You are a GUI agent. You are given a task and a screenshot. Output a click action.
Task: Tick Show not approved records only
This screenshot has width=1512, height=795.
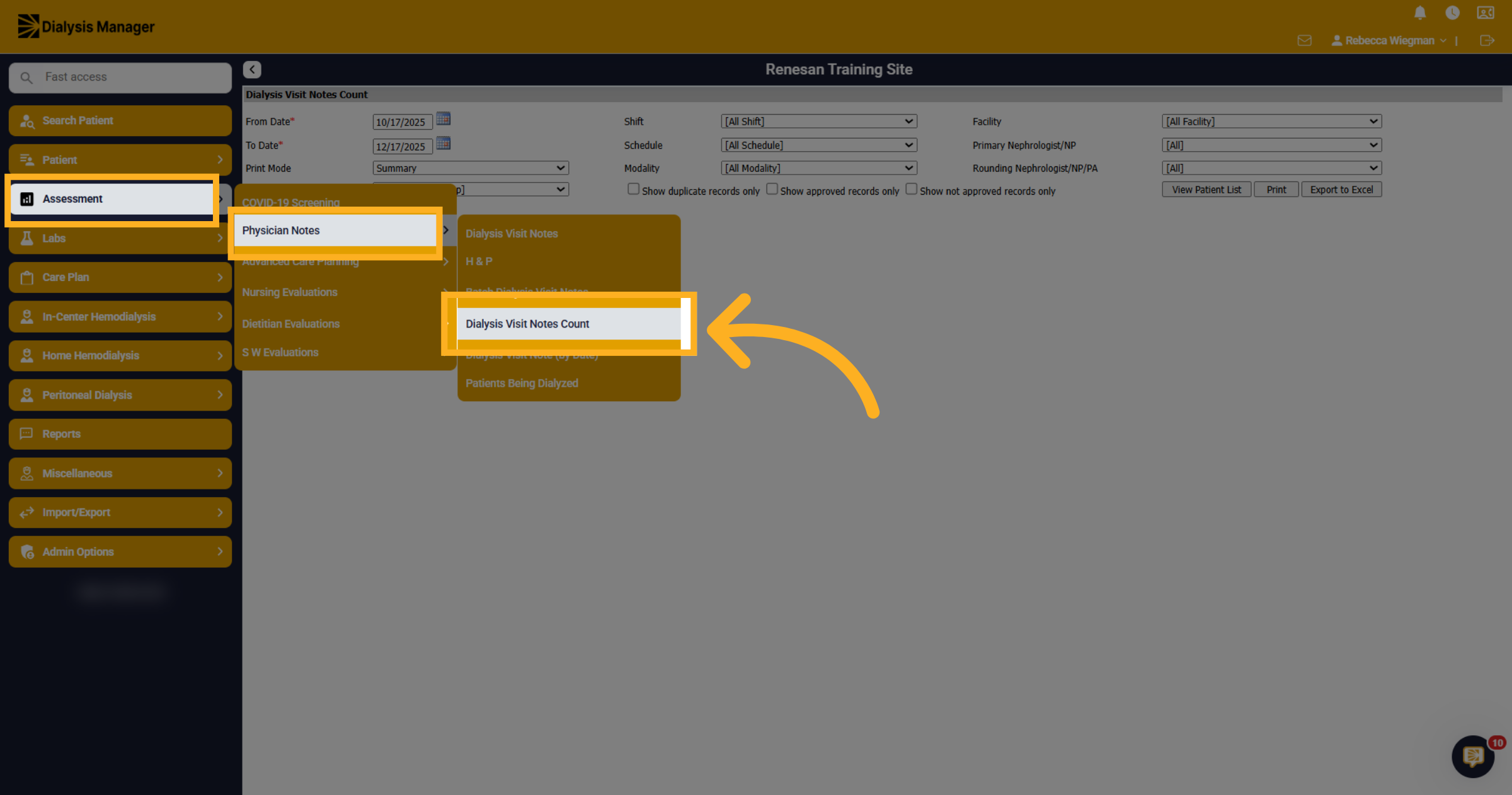(911, 189)
